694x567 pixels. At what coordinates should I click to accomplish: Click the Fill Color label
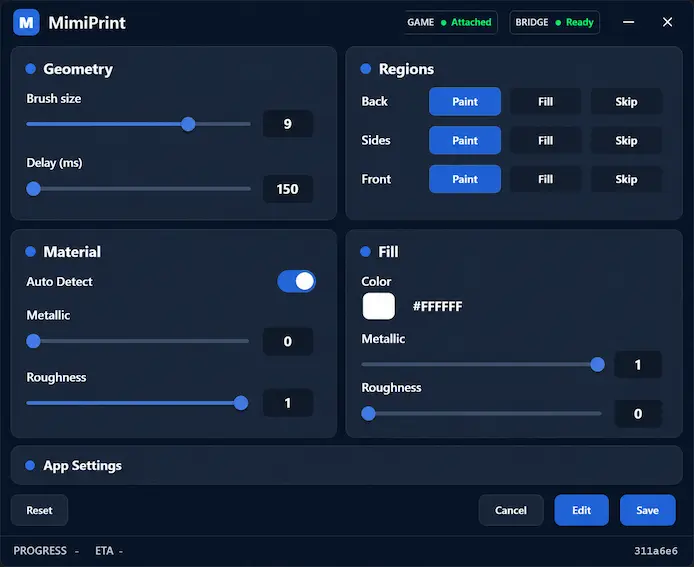[x=376, y=281]
